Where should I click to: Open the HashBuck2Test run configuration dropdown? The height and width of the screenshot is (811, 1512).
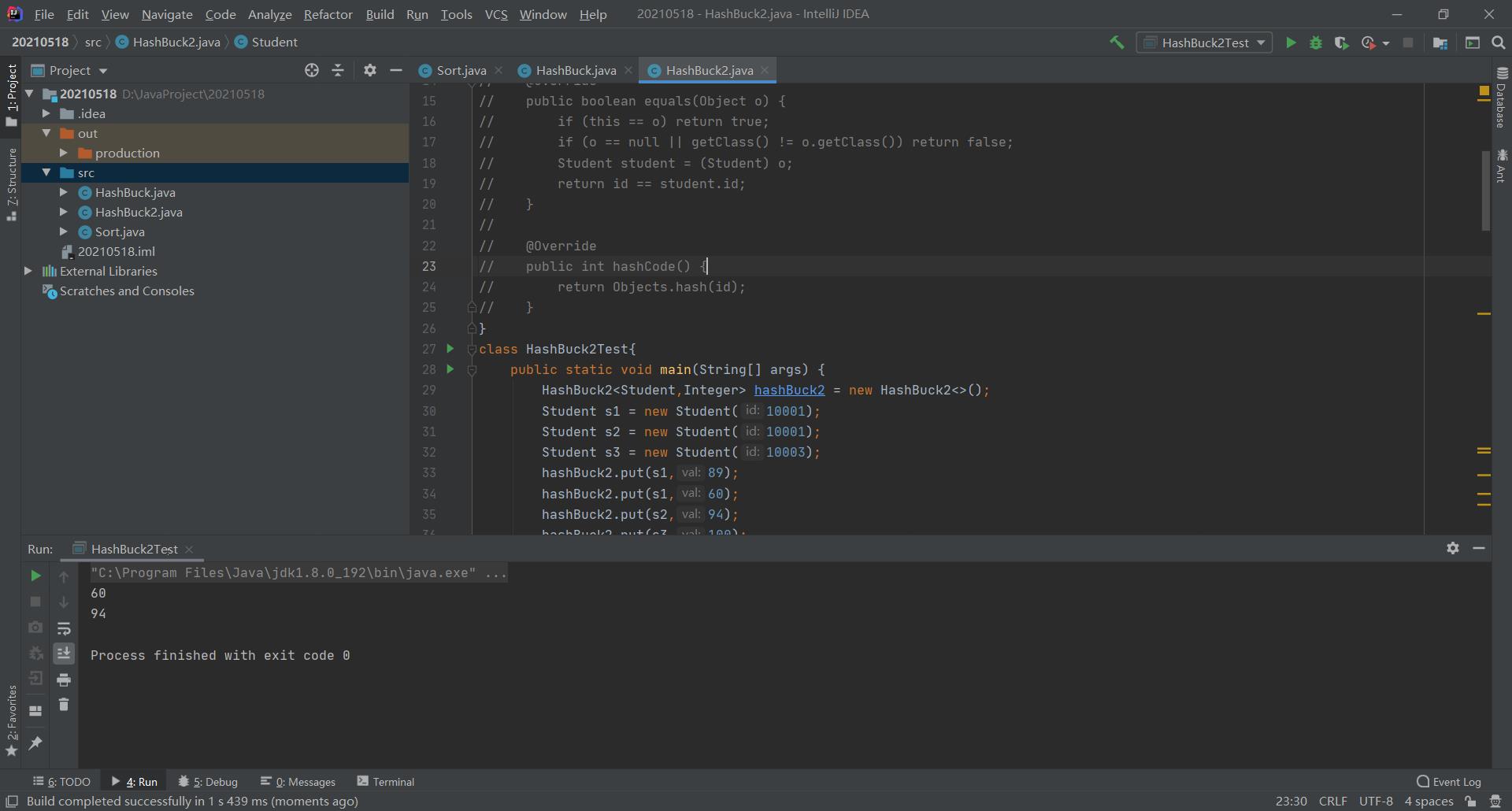[1204, 43]
